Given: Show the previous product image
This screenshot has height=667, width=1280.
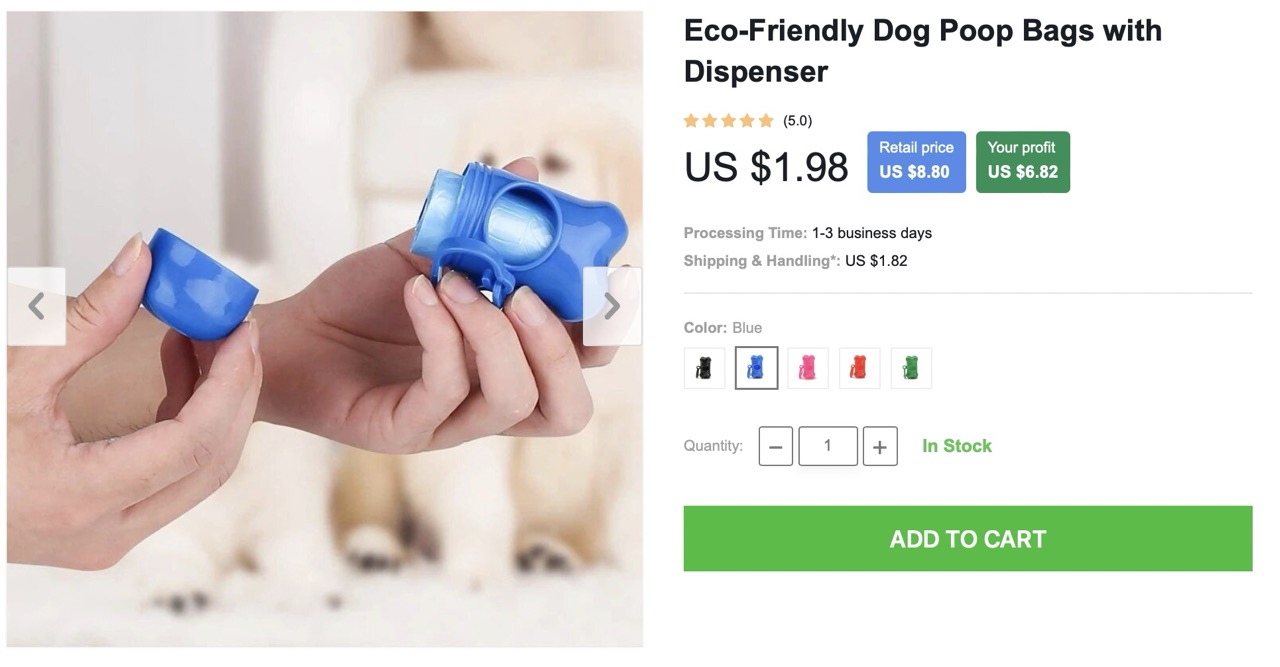Looking at the screenshot, I should pyautogui.click(x=36, y=306).
